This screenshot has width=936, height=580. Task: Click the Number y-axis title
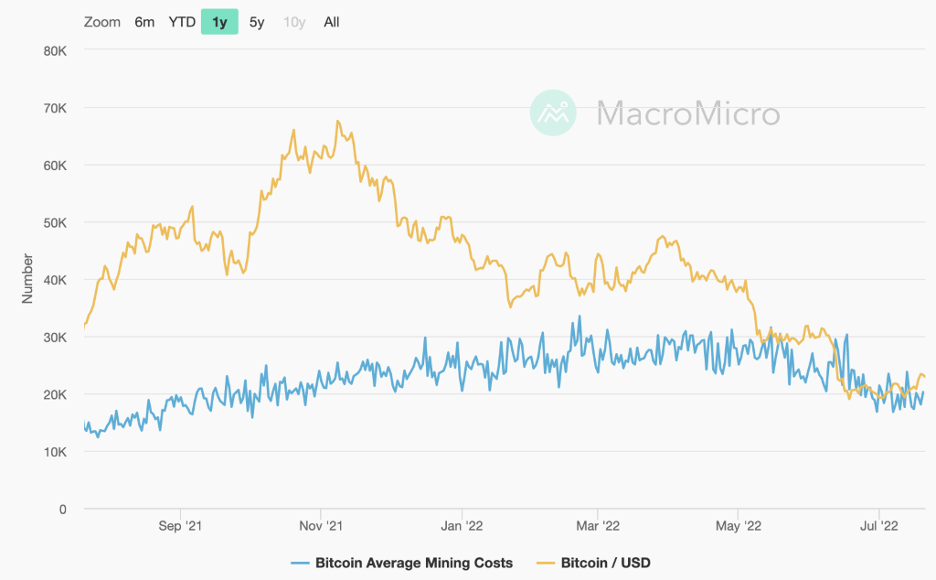(27, 279)
